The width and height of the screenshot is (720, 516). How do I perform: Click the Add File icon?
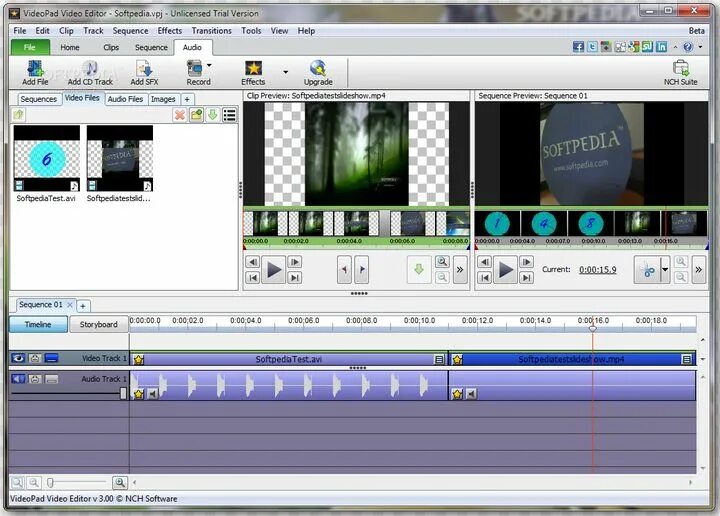[x=35, y=73]
